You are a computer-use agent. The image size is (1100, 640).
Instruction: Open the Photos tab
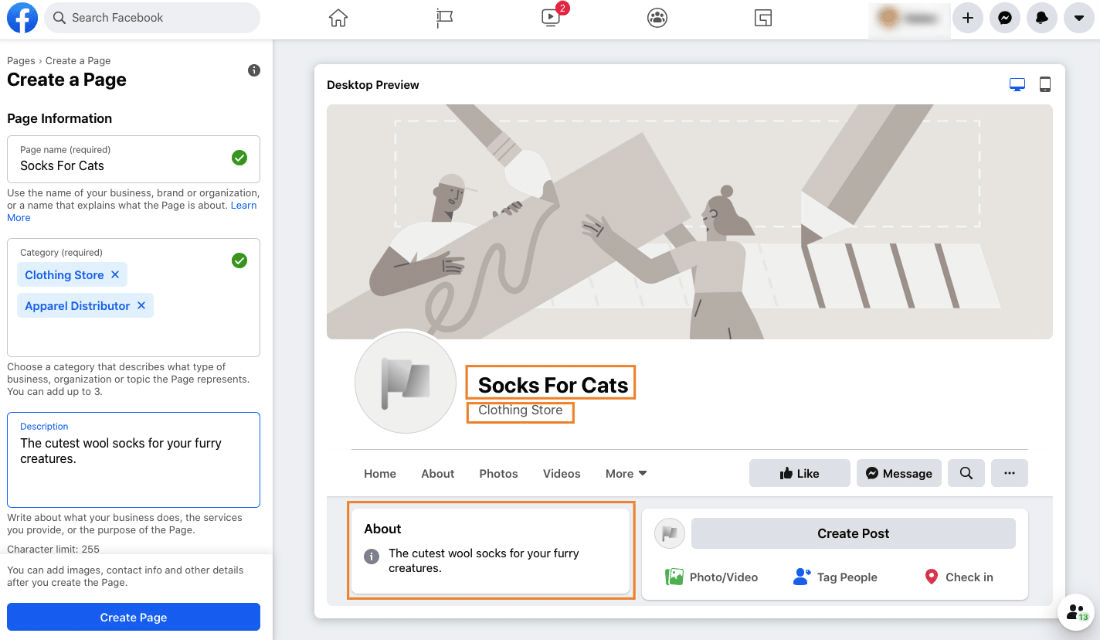point(498,473)
